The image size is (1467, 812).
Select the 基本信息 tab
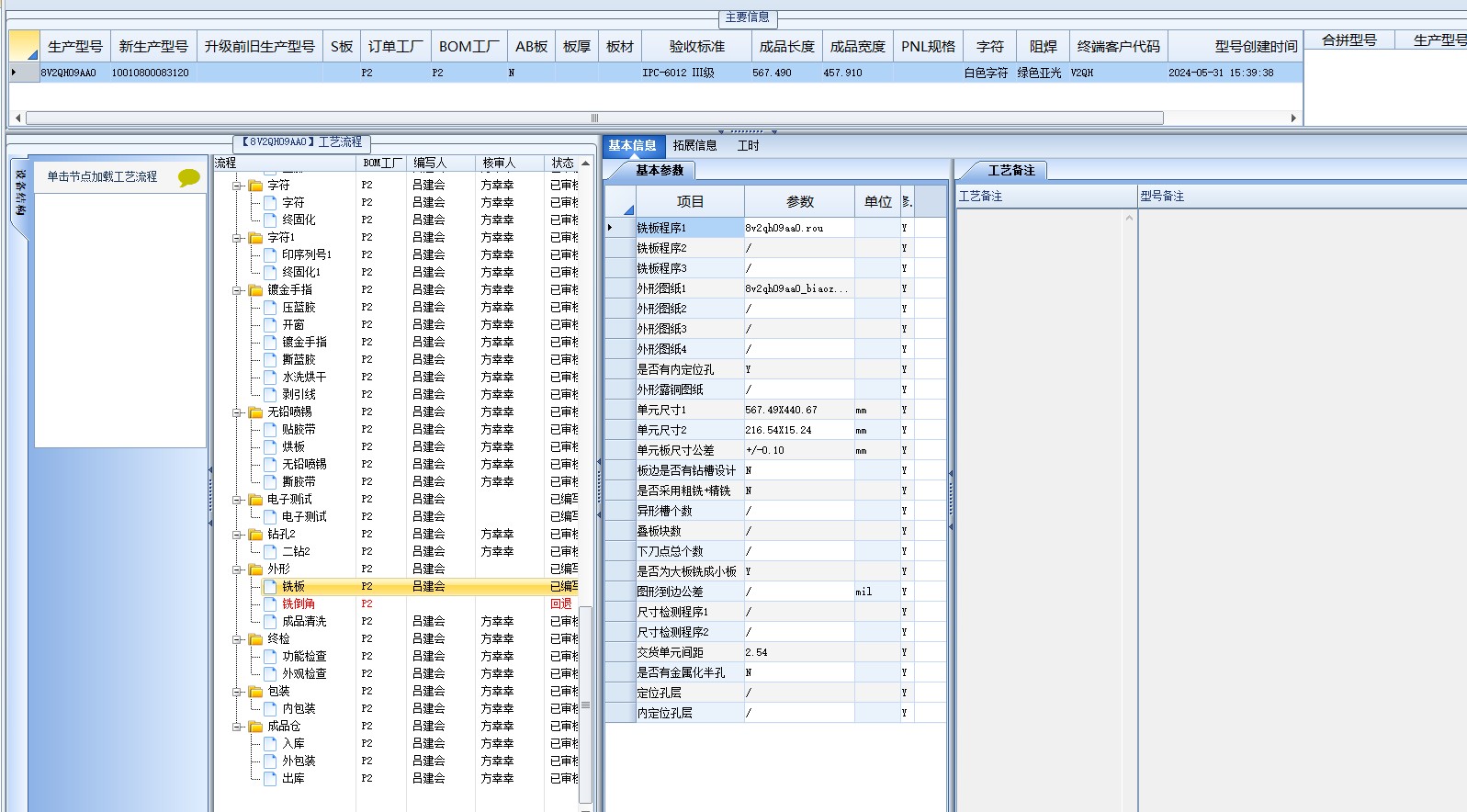tap(632, 145)
